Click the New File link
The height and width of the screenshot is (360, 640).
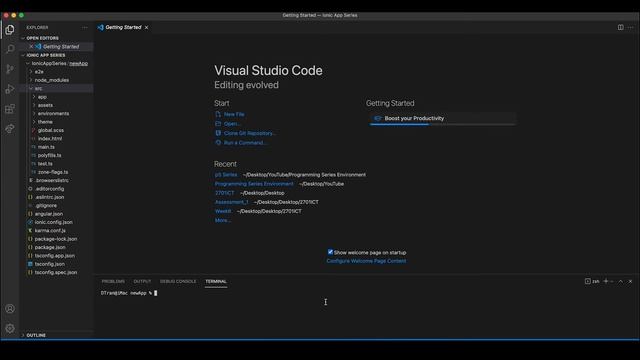[234, 114]
